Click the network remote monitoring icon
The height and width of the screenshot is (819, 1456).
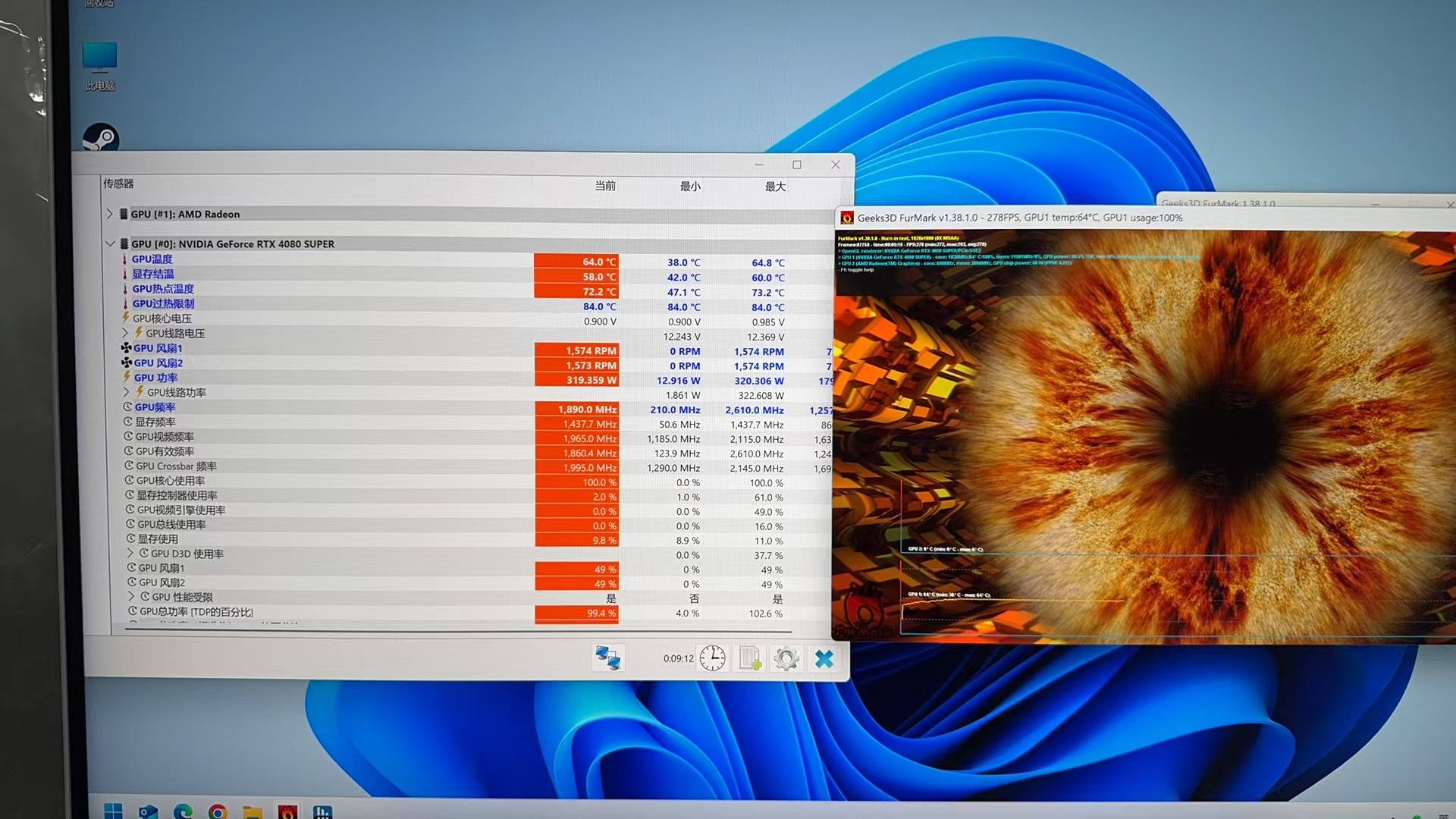click(607, 657)
